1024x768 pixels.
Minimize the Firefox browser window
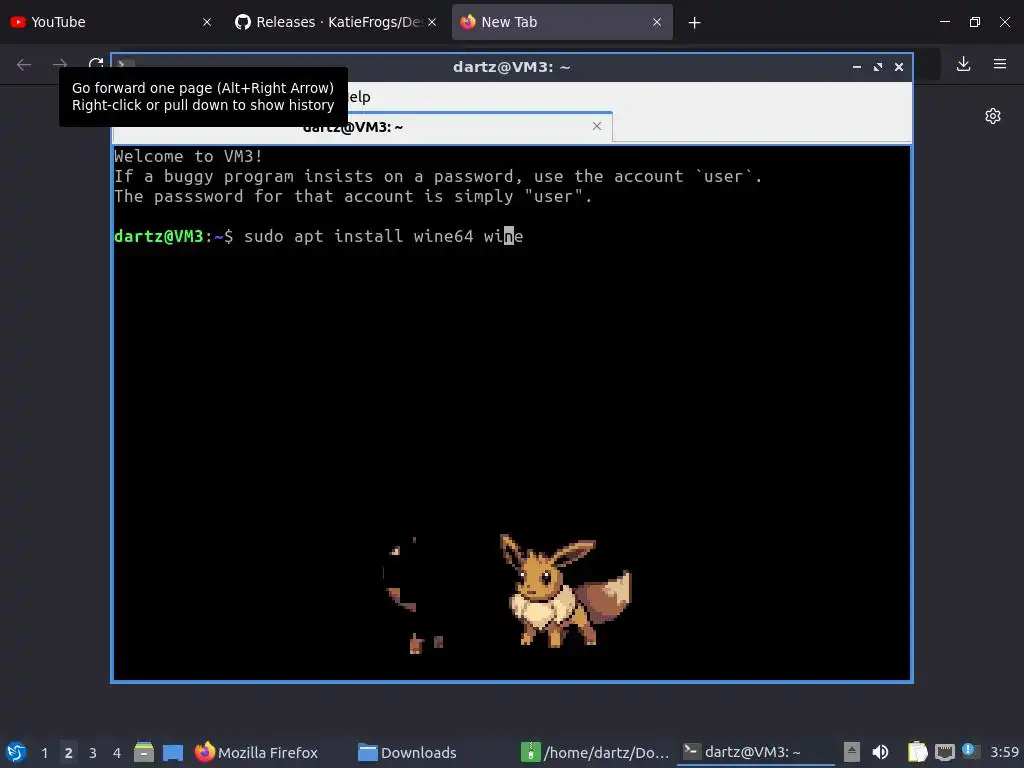tap(945, 22)
